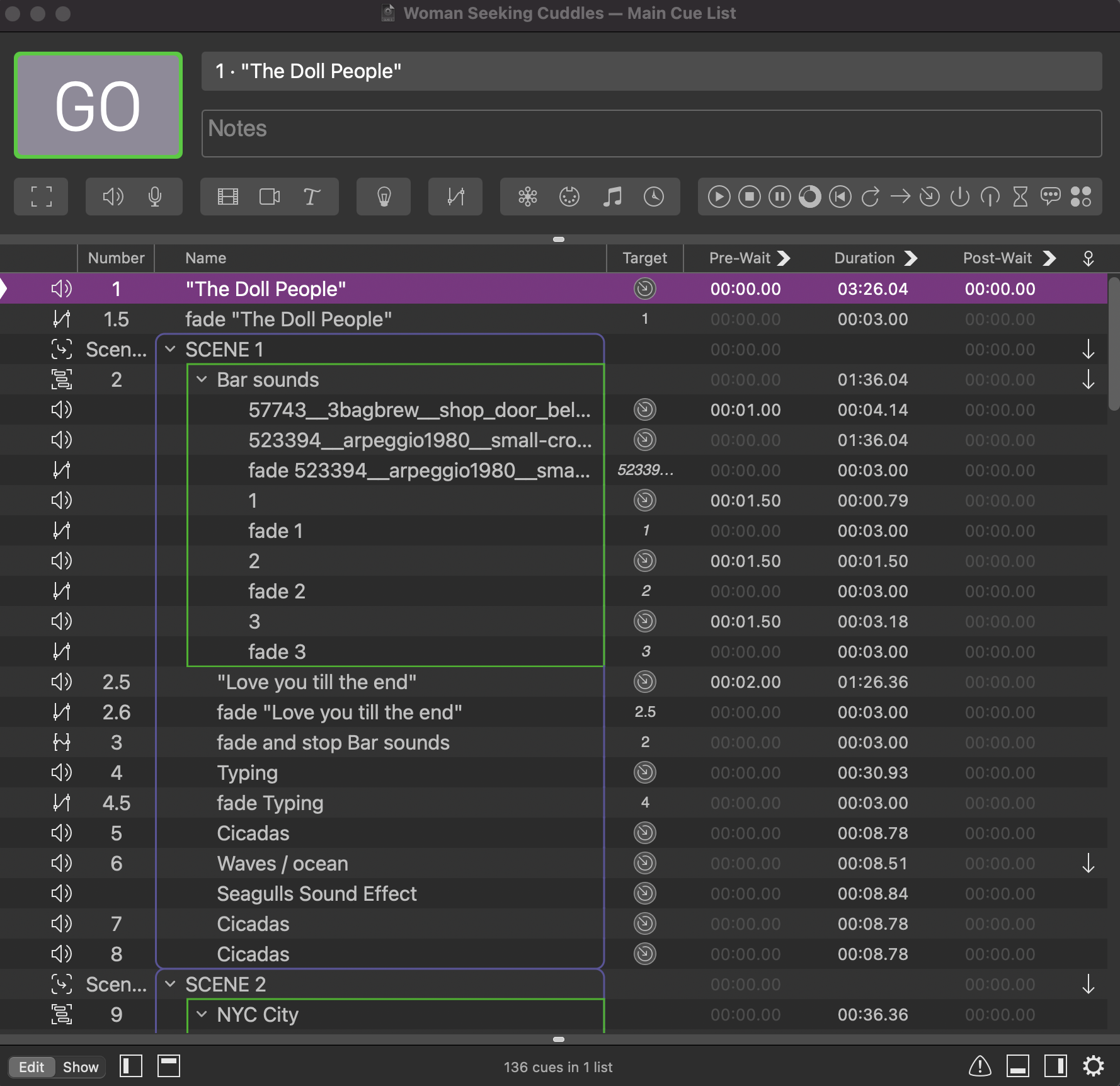The image size is (1120, 1086).
Task: Collapse the Bar sounds group
Action: click(202, 379)
